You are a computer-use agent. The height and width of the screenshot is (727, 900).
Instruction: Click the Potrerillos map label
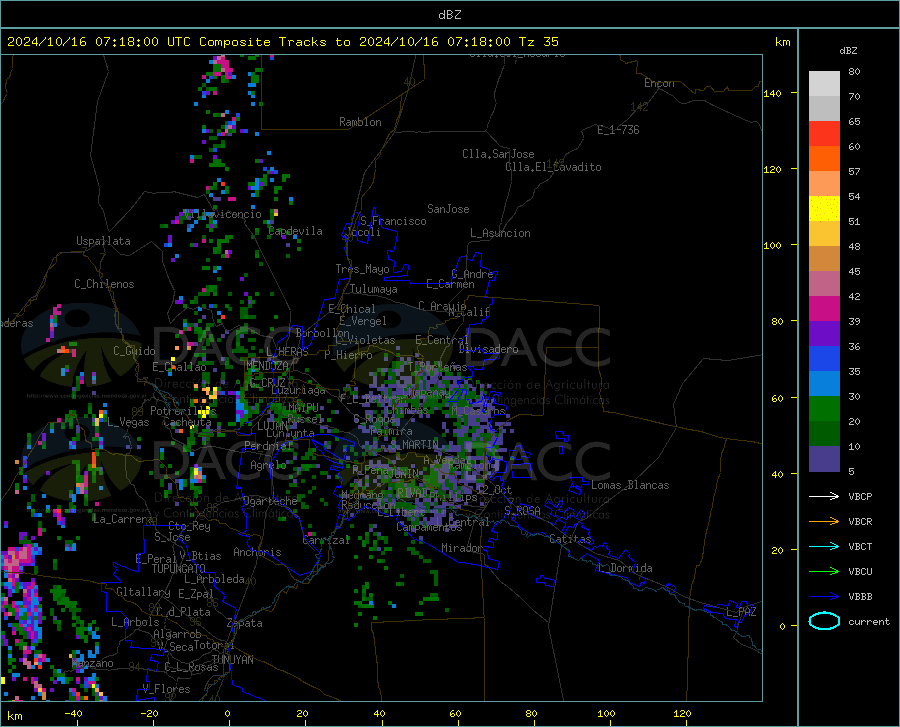[183, 411]
